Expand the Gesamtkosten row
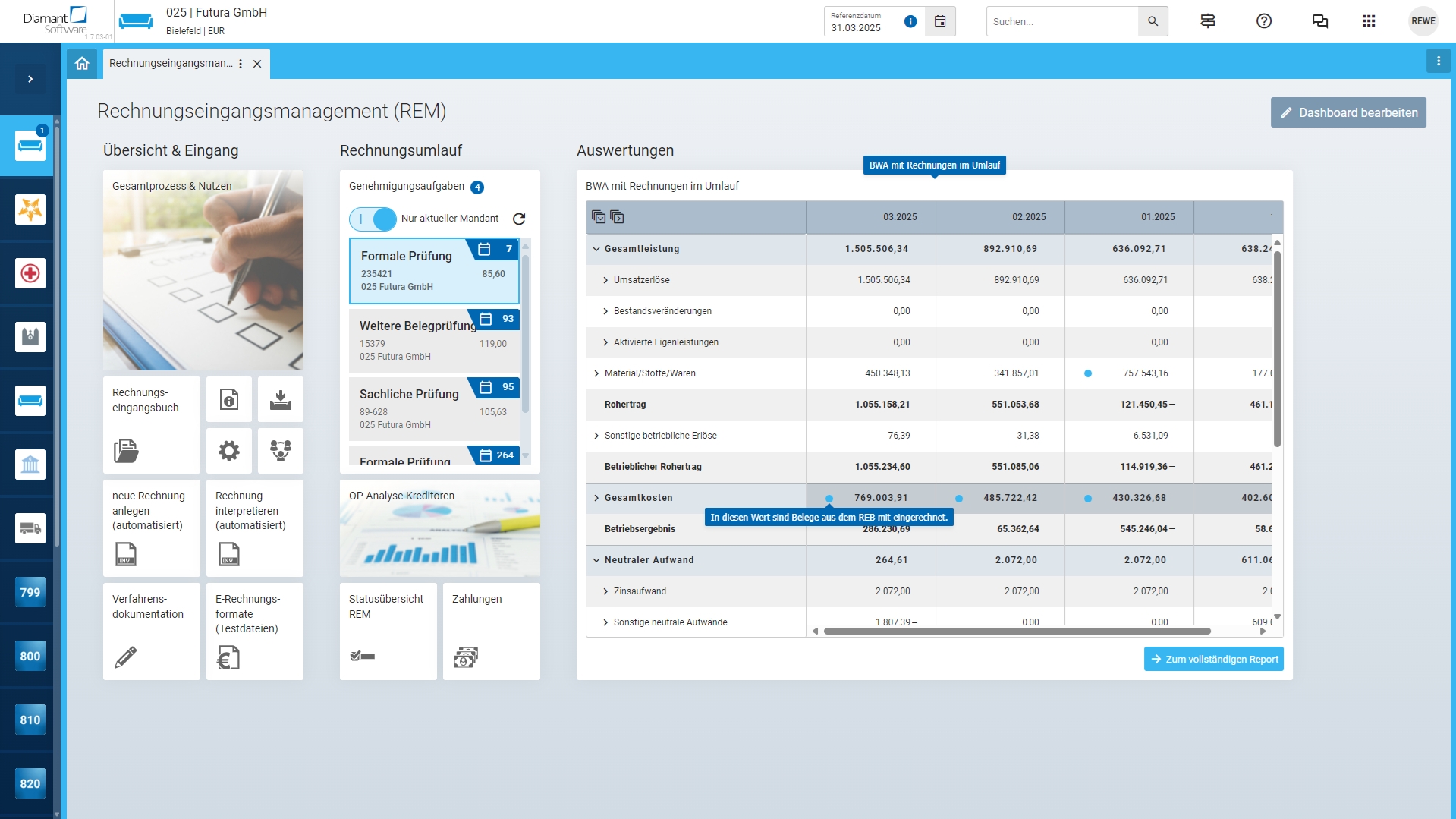Viewport: 1456px width, 819px height. click(596, 498)
